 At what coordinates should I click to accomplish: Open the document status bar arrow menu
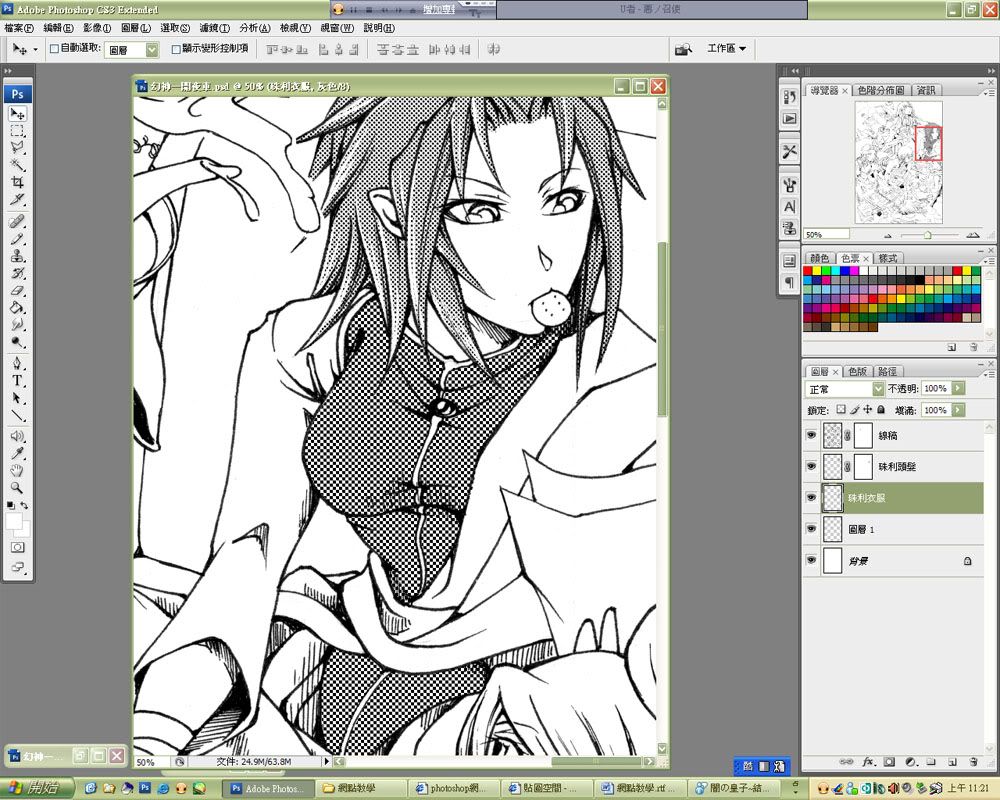tap(327, 761)
